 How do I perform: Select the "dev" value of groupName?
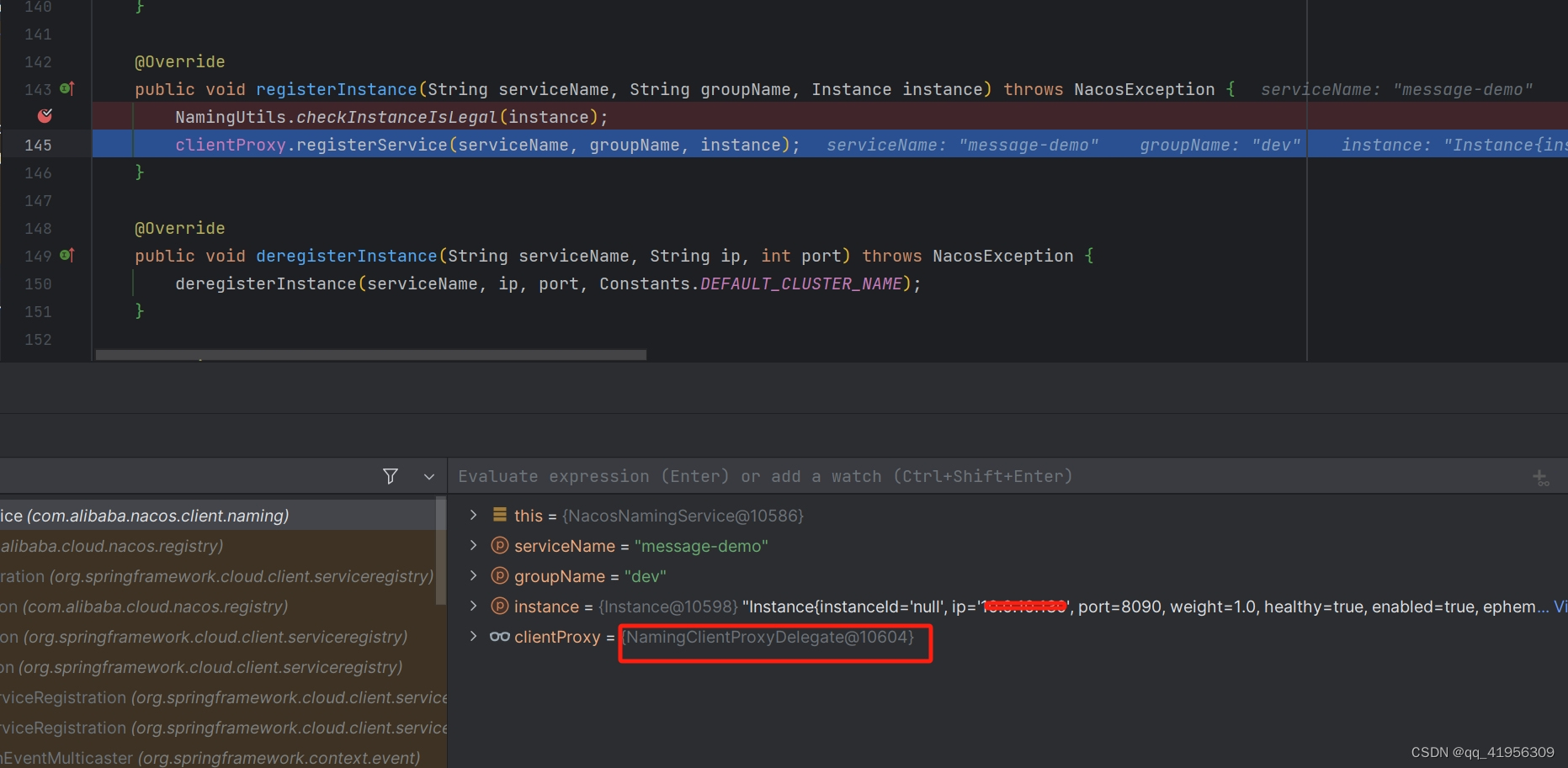[645, 576]
